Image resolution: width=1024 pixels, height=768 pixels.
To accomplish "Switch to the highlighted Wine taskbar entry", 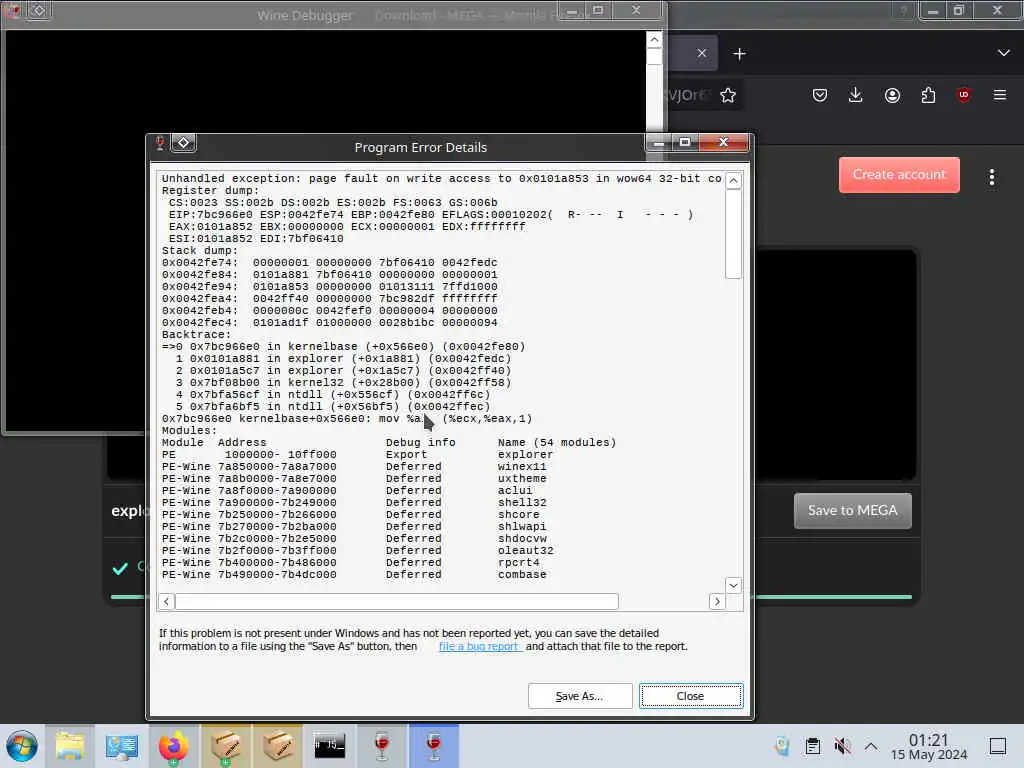I will tap(434, 746).
